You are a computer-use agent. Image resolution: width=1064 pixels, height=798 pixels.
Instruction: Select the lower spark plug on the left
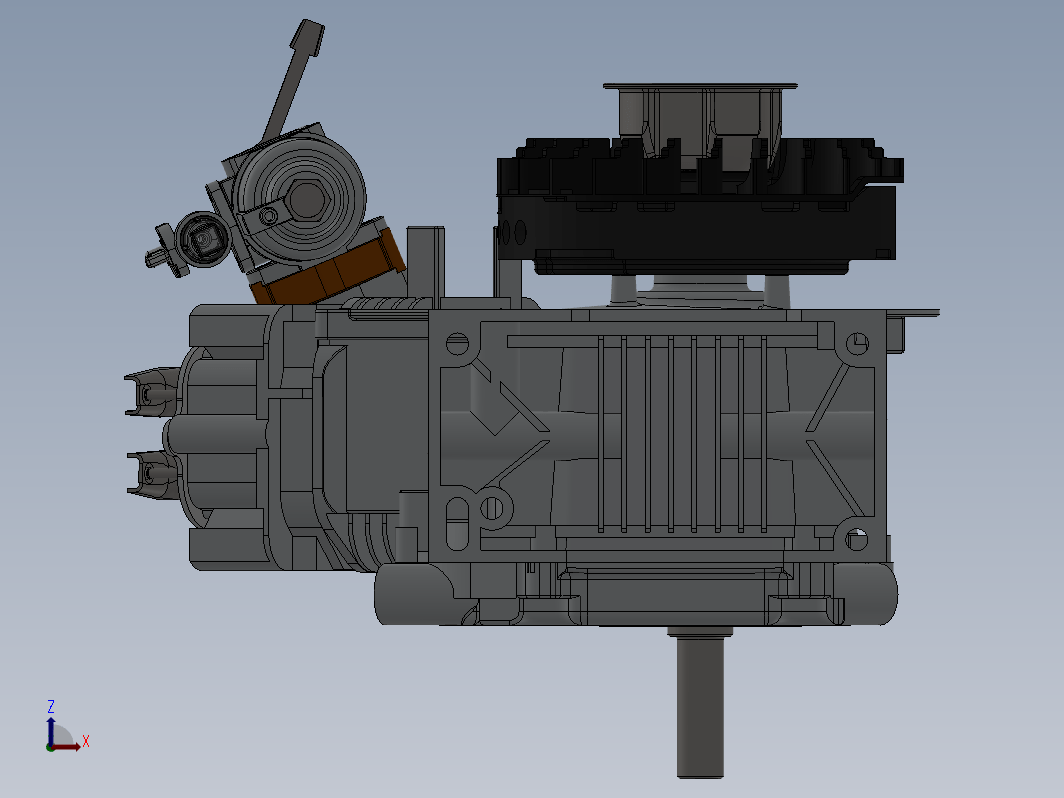(153, 473)
